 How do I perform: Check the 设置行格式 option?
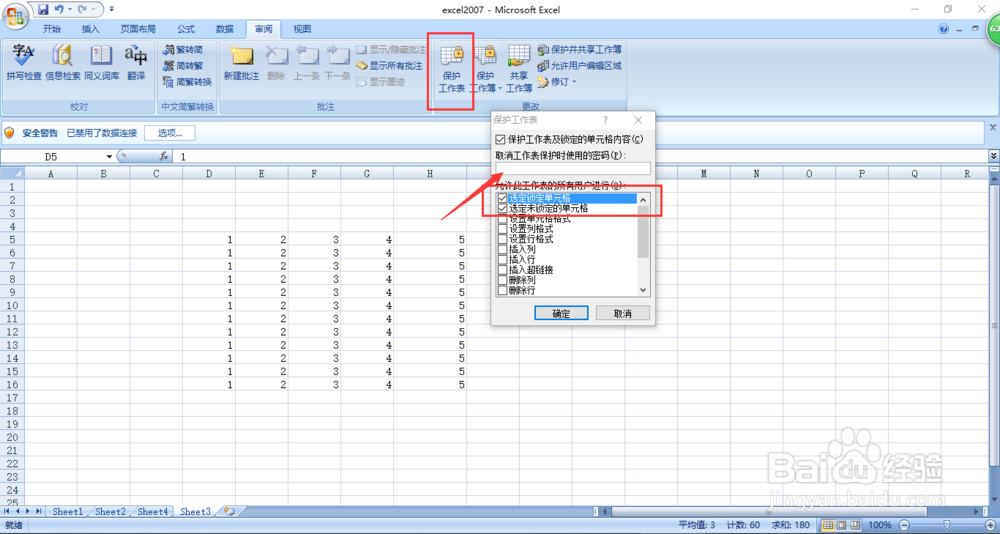coord(503,239)
